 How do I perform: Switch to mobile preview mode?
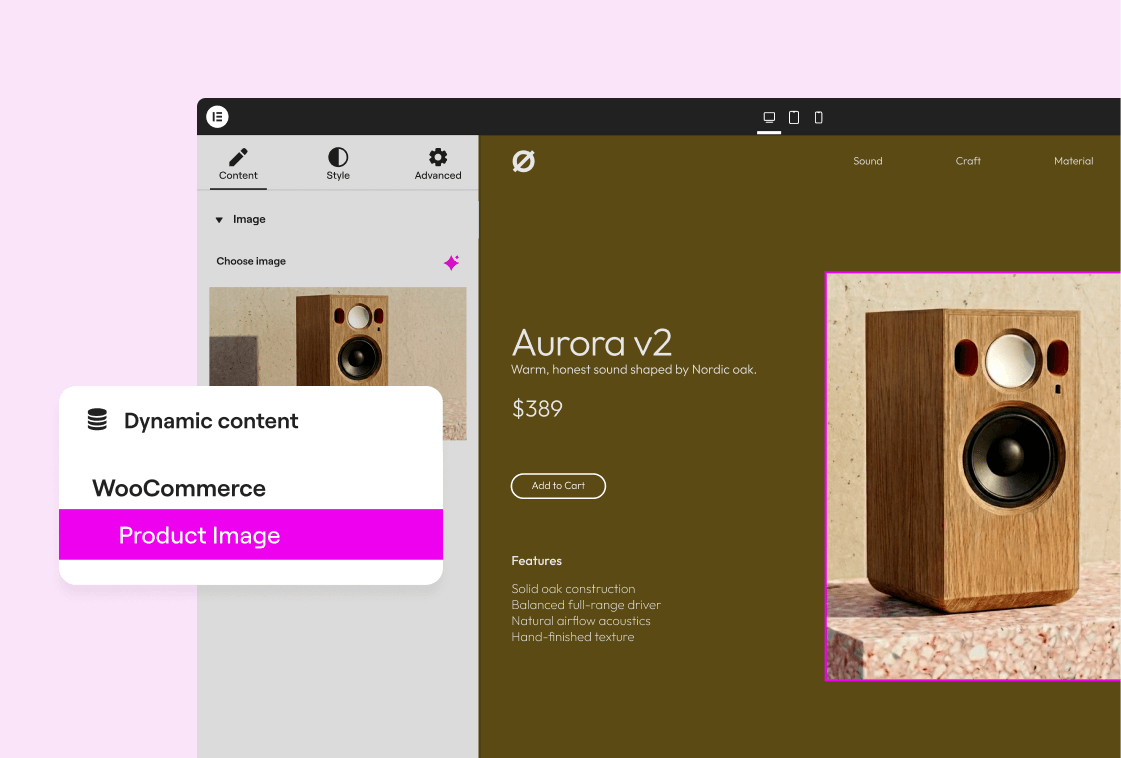click(x=819, y=118)
